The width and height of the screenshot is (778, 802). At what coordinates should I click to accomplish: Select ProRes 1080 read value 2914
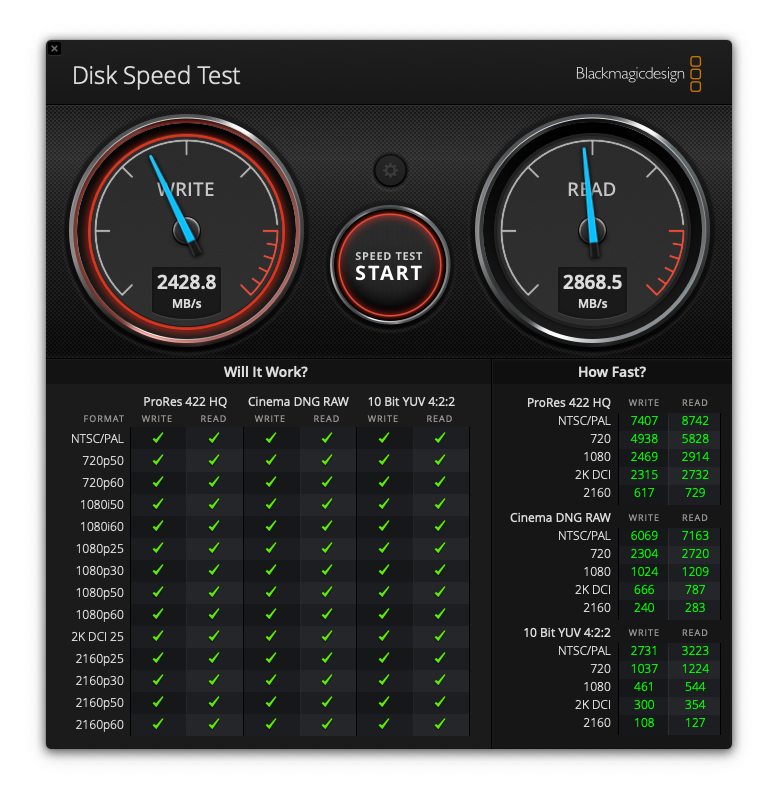695,456
